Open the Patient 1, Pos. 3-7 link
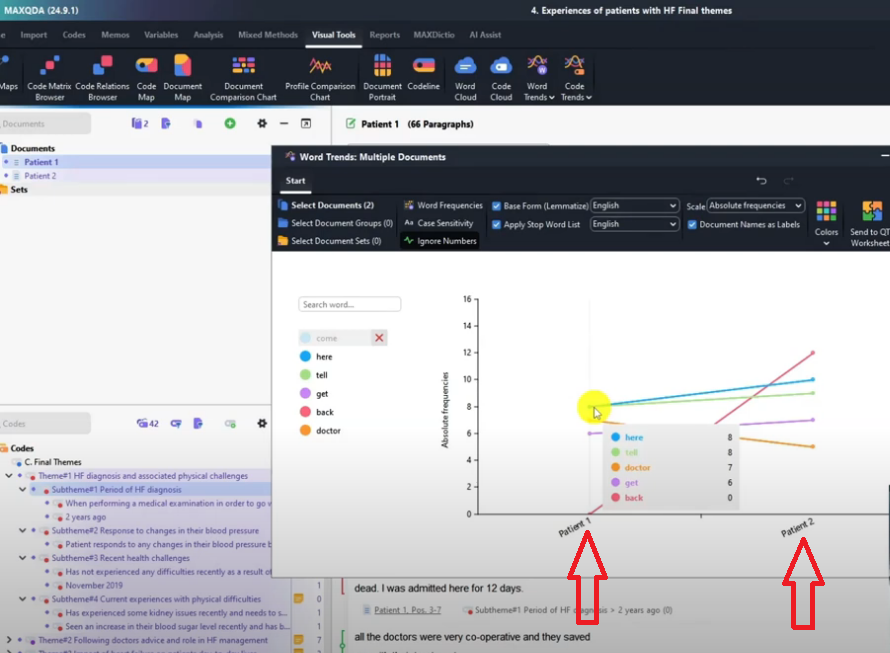The image size is (890, 653). [407, 610]
